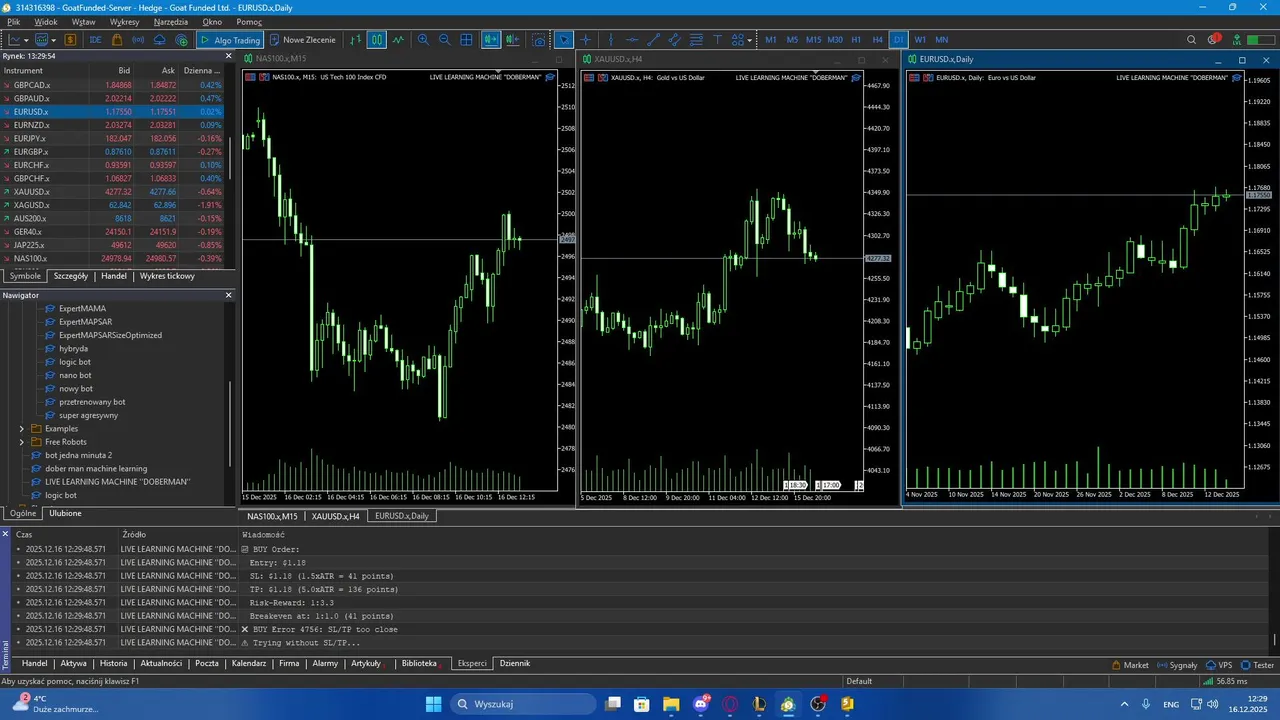Image resolution: width=1280 pixels, height=720 pixels.
Task: Switch chart to candlestick type
Action: tap(377, 40)
